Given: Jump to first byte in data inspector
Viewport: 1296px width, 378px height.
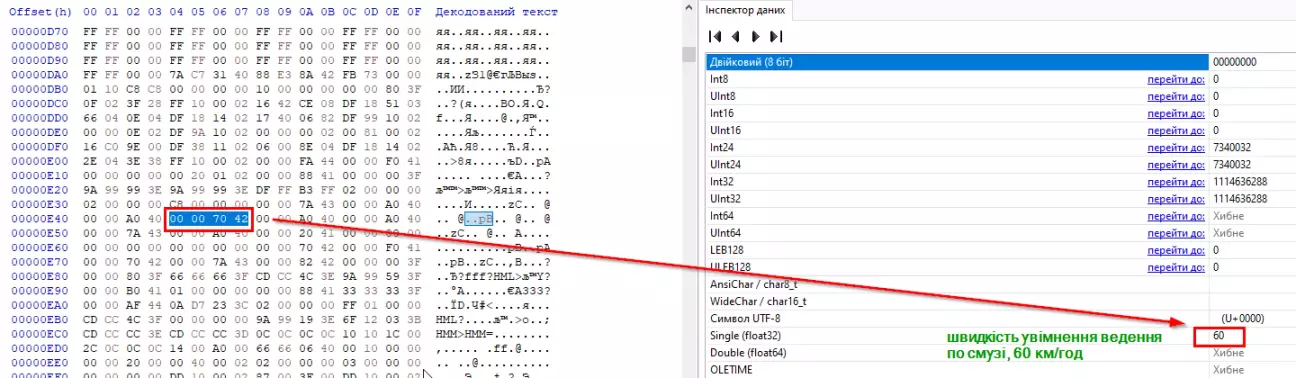Looking at the screenshot, I should 716,37.
